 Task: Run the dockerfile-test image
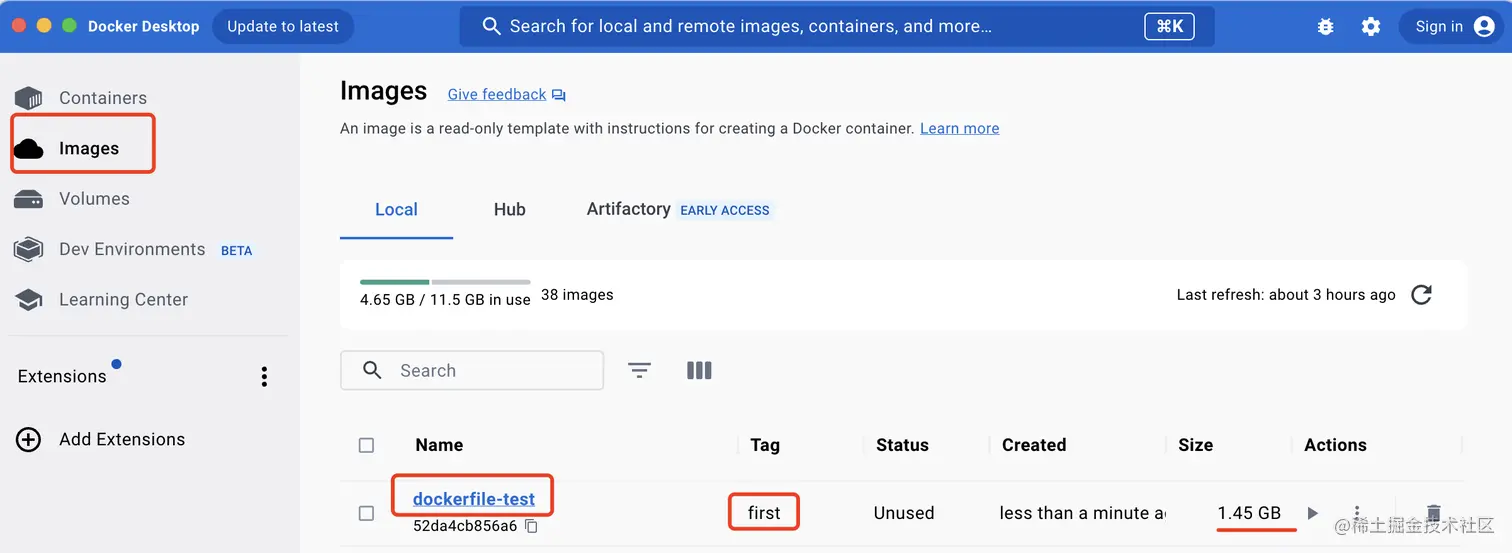[x=1313, y=513]
